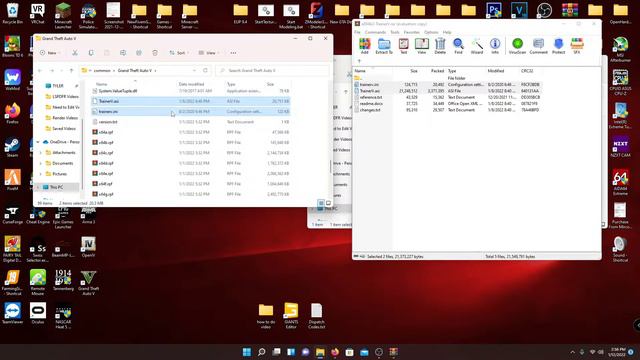Go up one level in WinRAR archive

(359, 61)
